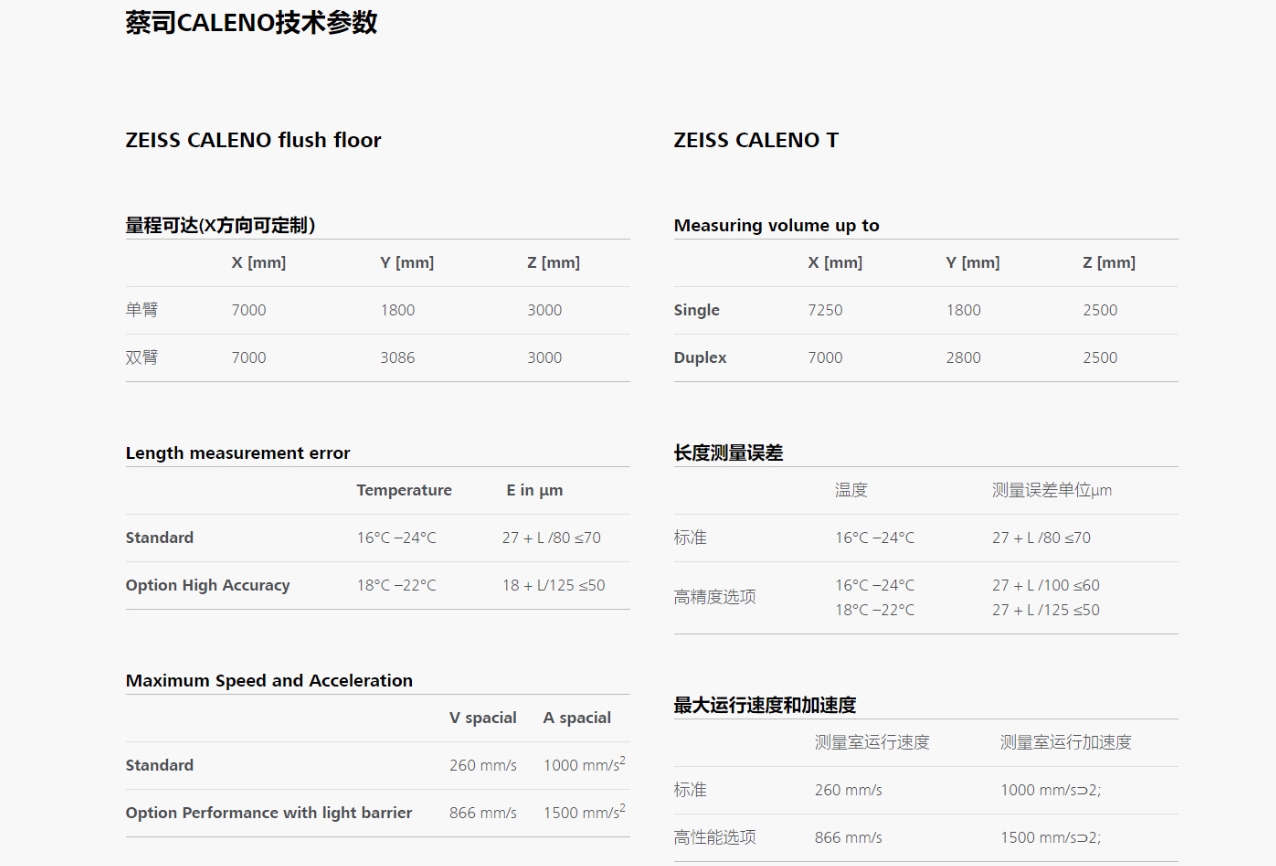This screenshot has width=1276, height=866.
Task: Select the "27 + L /100 ≤60" value
Action: 1046,586
